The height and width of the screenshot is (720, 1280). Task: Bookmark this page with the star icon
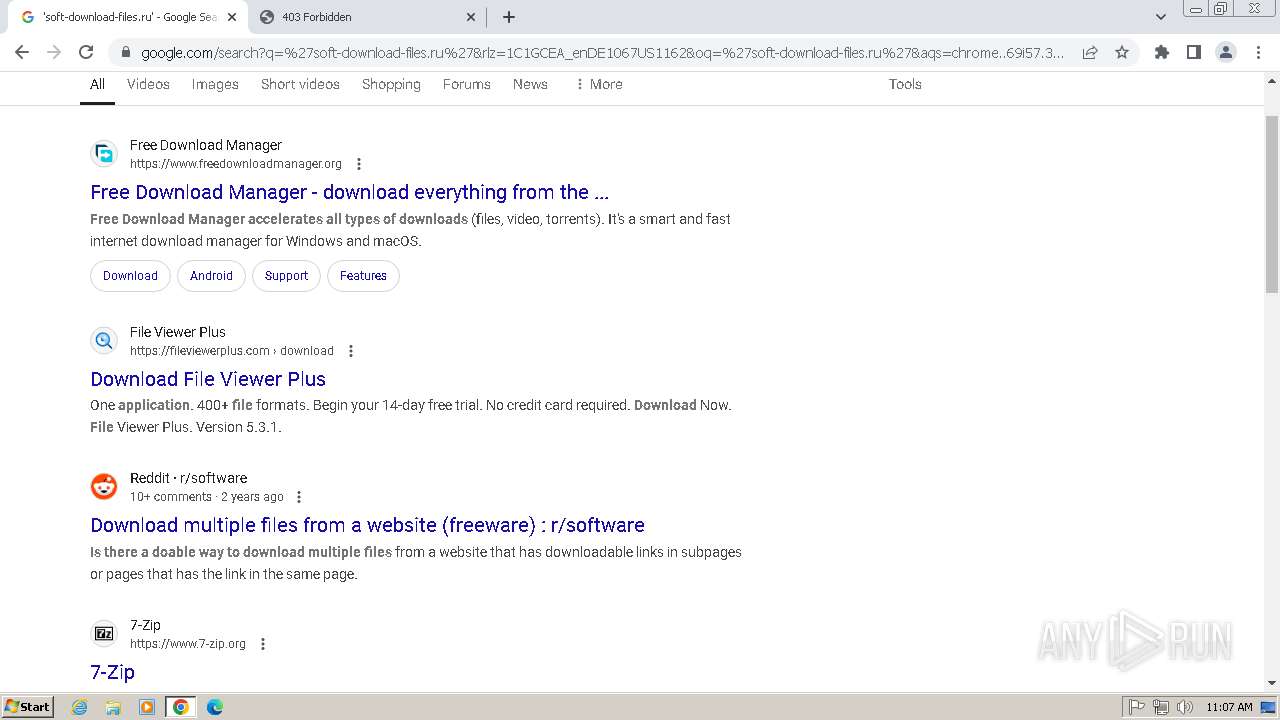coord(1122,53)
